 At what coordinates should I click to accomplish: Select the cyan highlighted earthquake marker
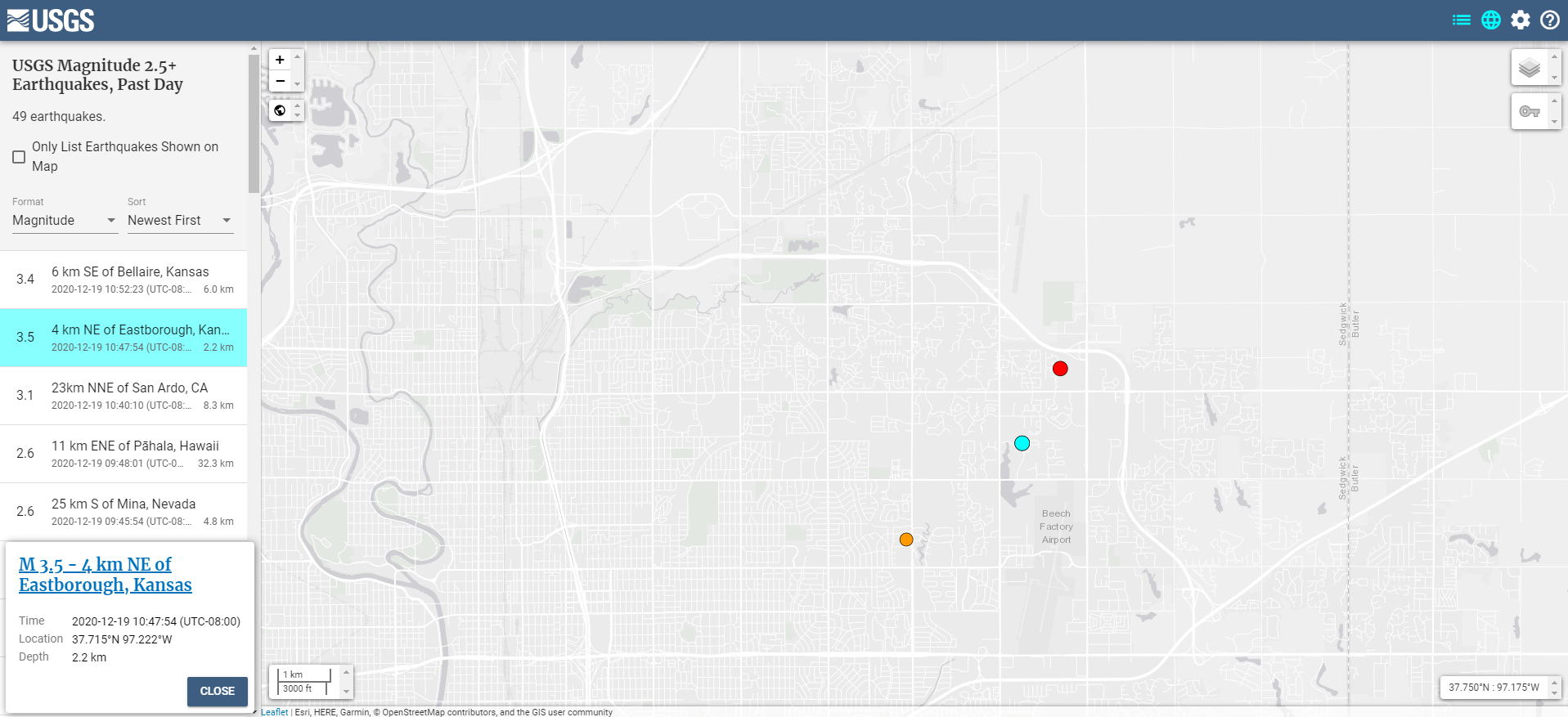(x=1022, y=443)
